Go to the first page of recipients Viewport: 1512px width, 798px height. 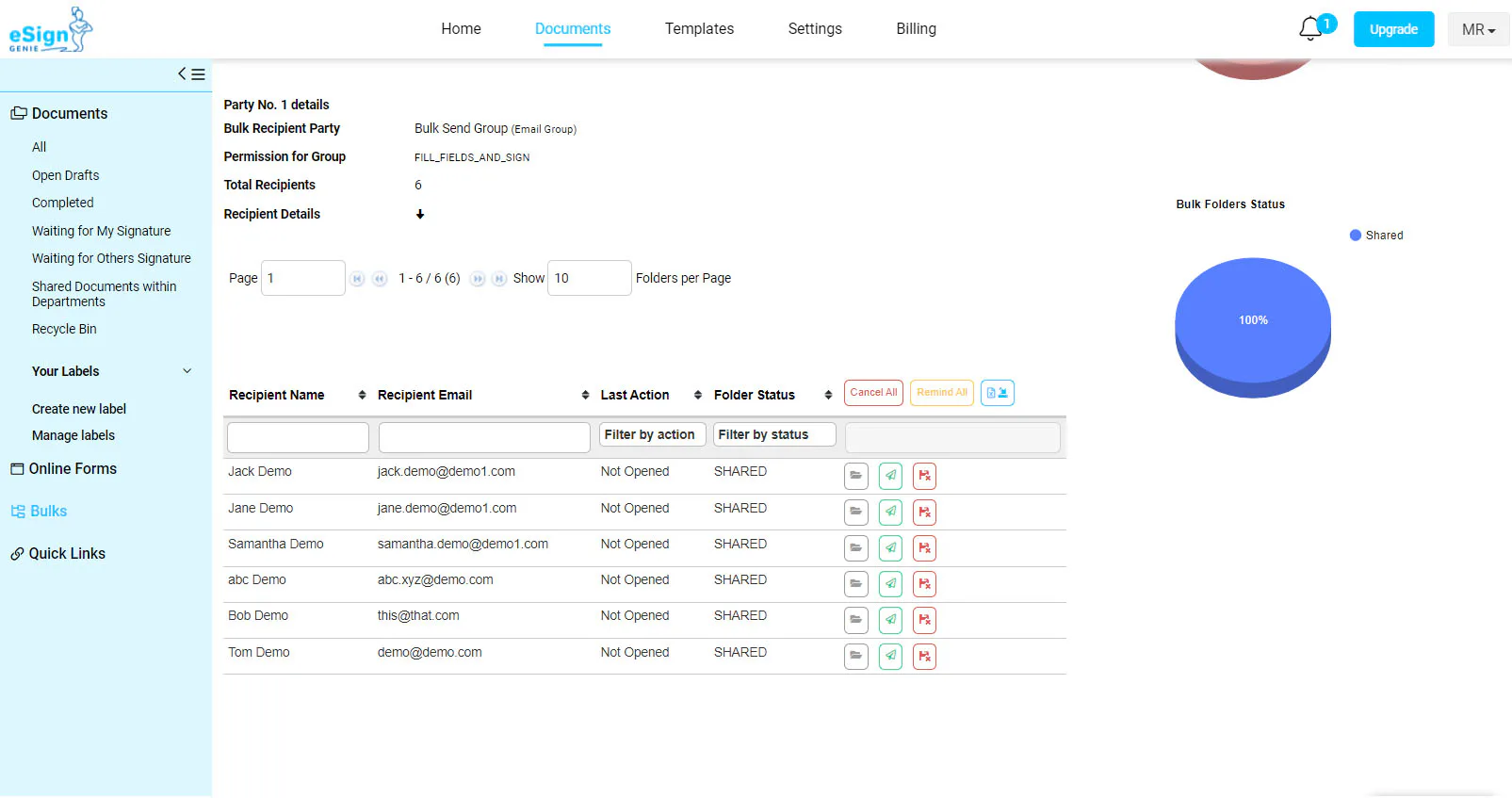click(358, 279)
